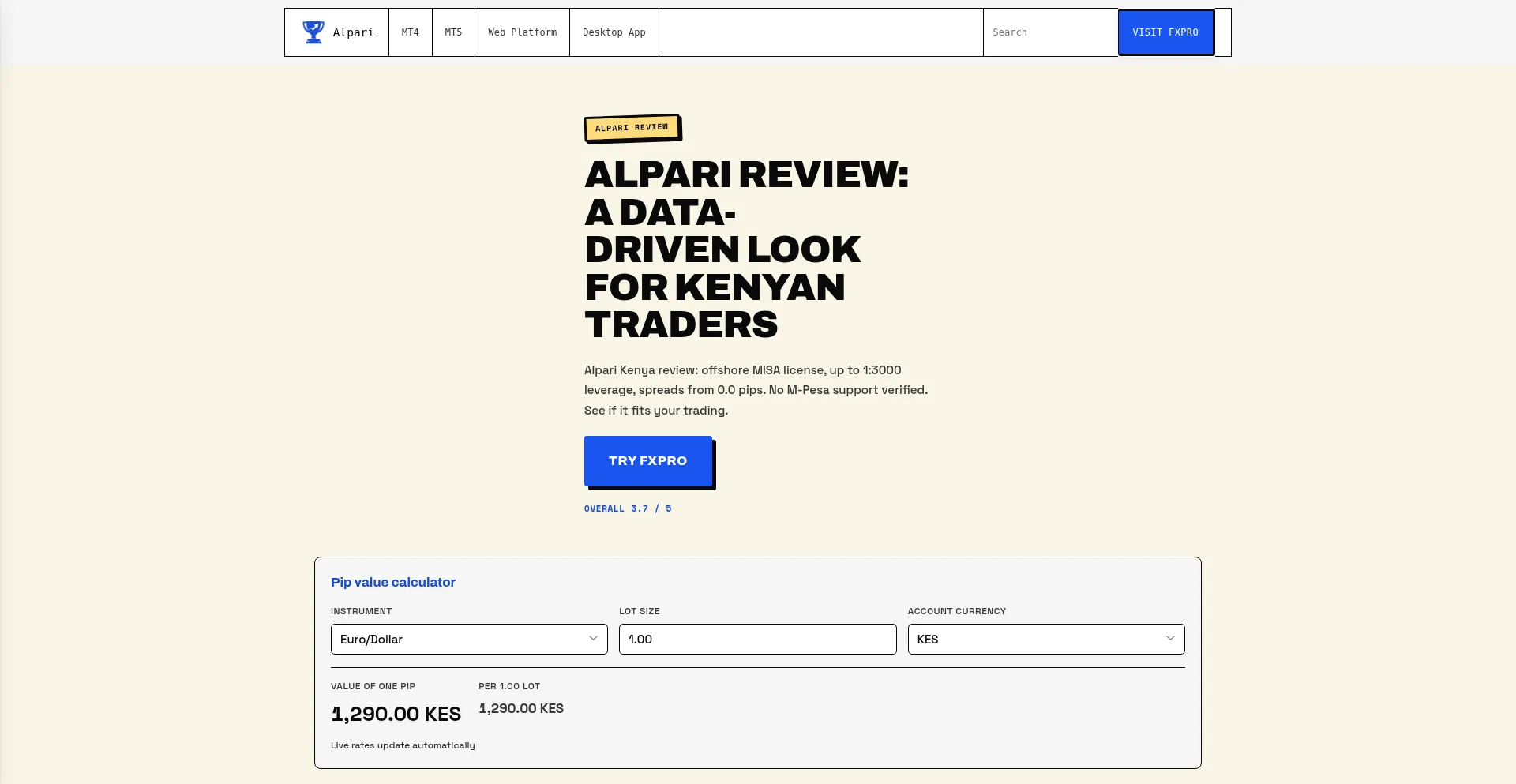Go to Web Platform page

(x=522, y=32)
